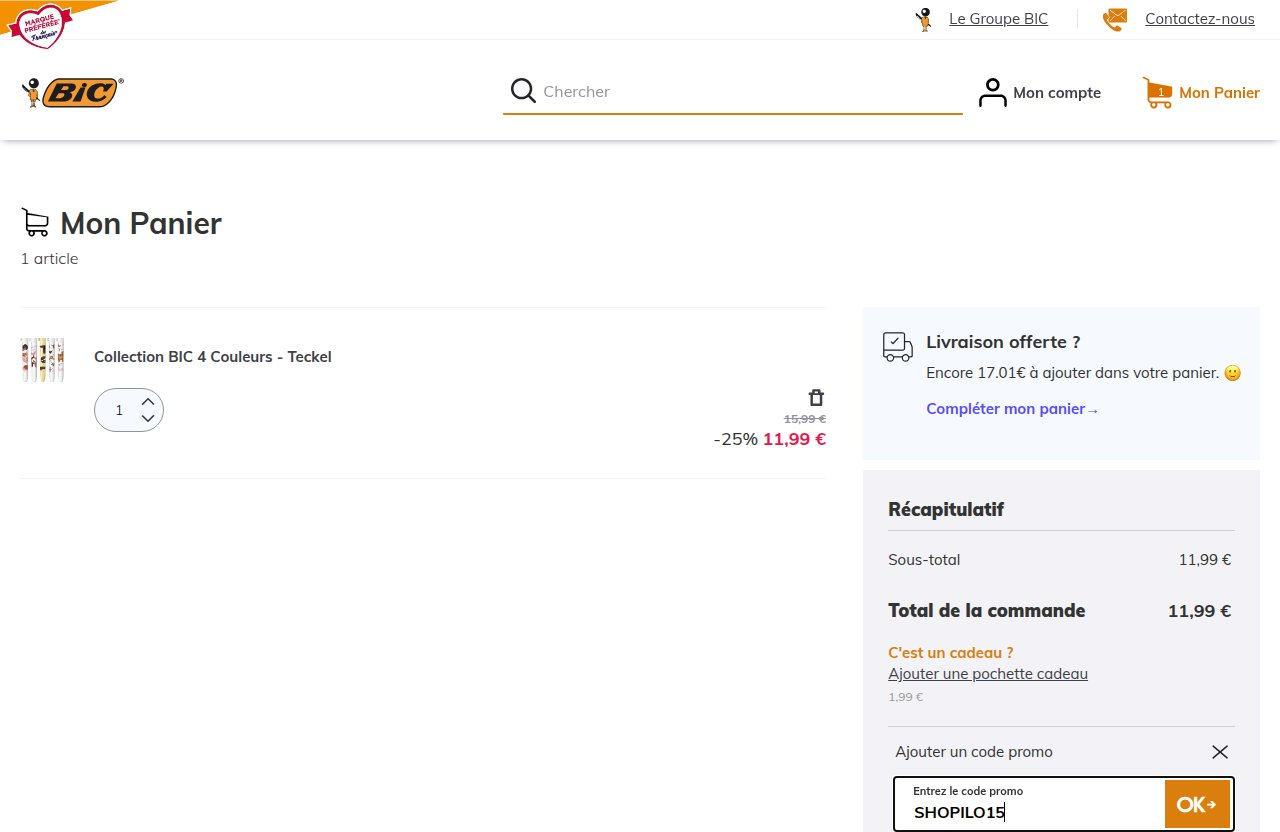Click Ajouter une pochette cadeau
The image size is (1280, 832).
988,674
